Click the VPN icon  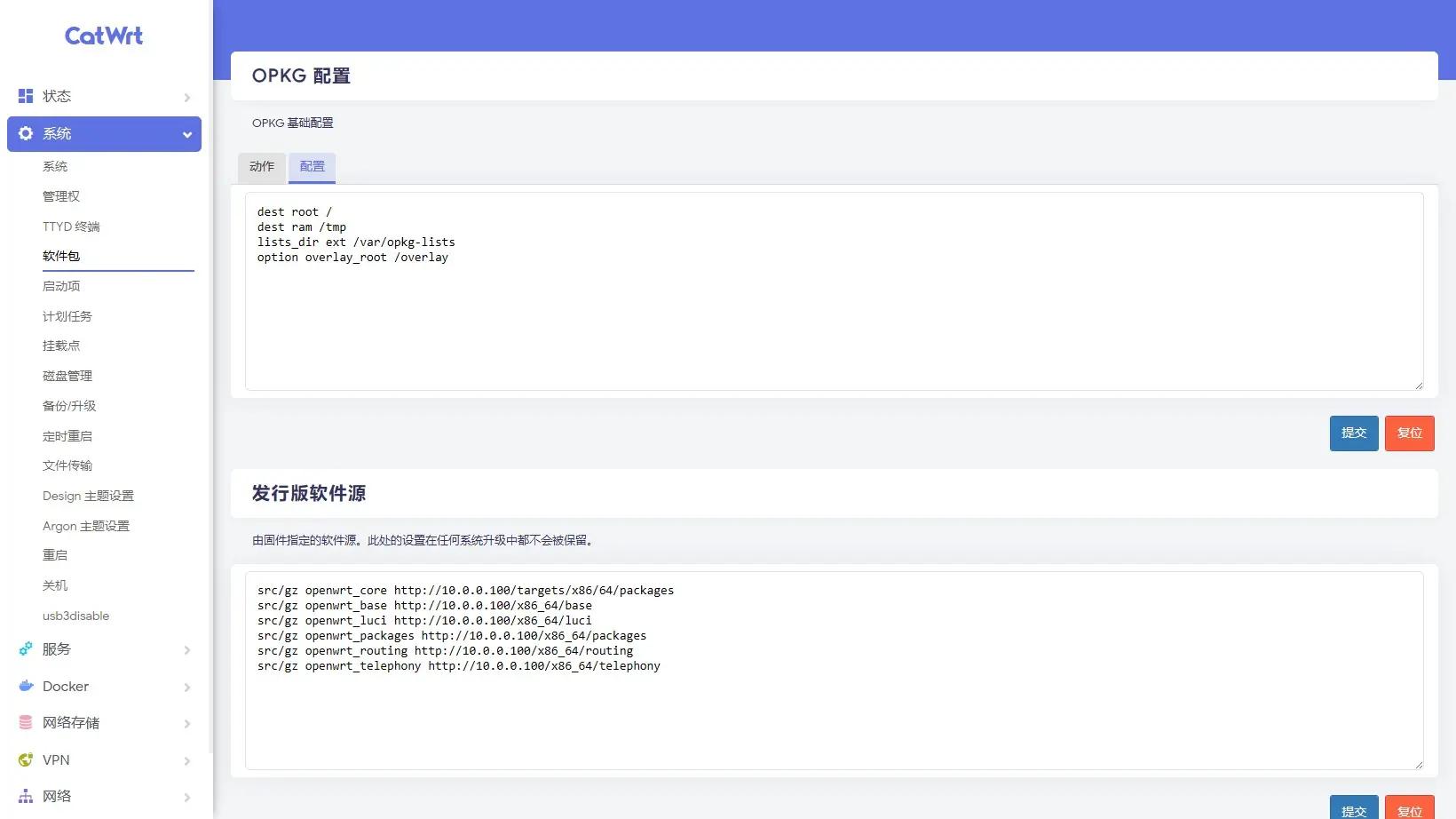pyautogui.click(x=26, y=760)
